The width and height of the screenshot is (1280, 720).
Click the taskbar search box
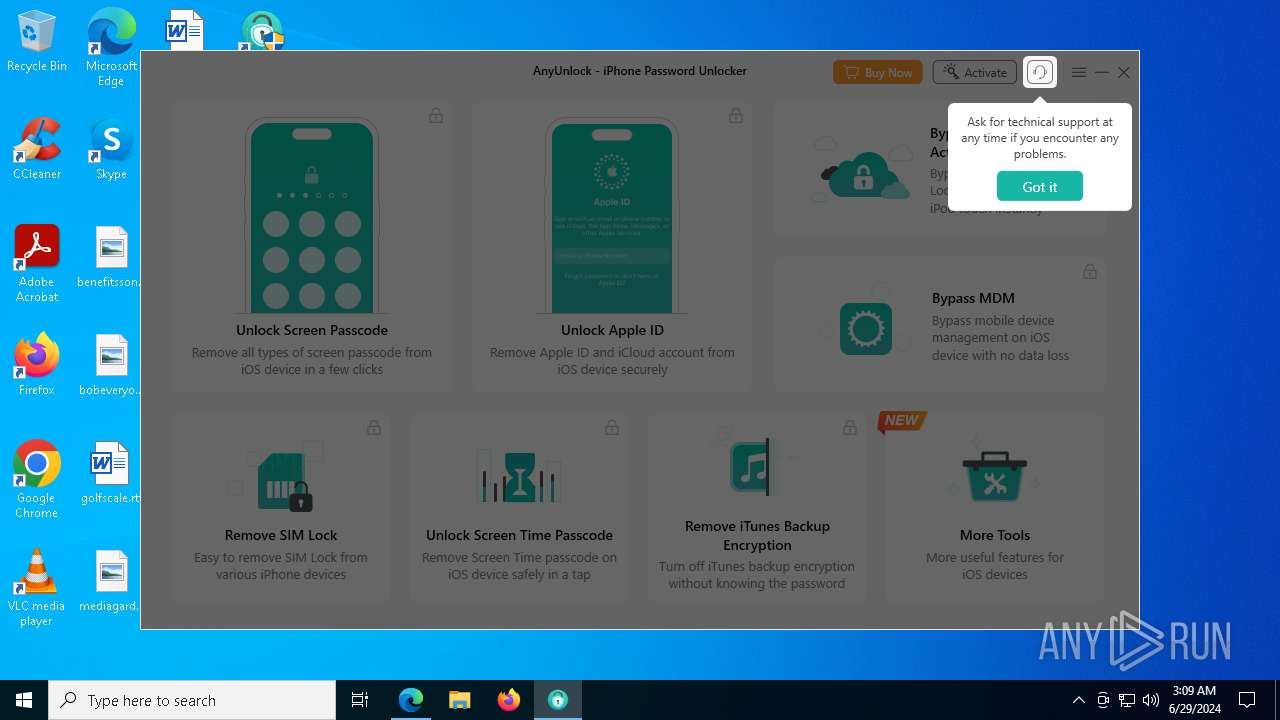[x=192, y=700]
